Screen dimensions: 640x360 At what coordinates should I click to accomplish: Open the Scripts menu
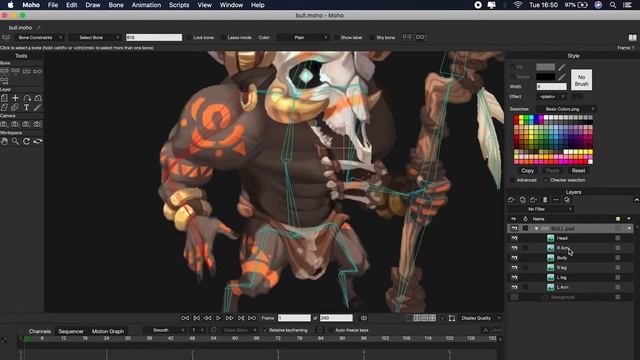point(179,5)
